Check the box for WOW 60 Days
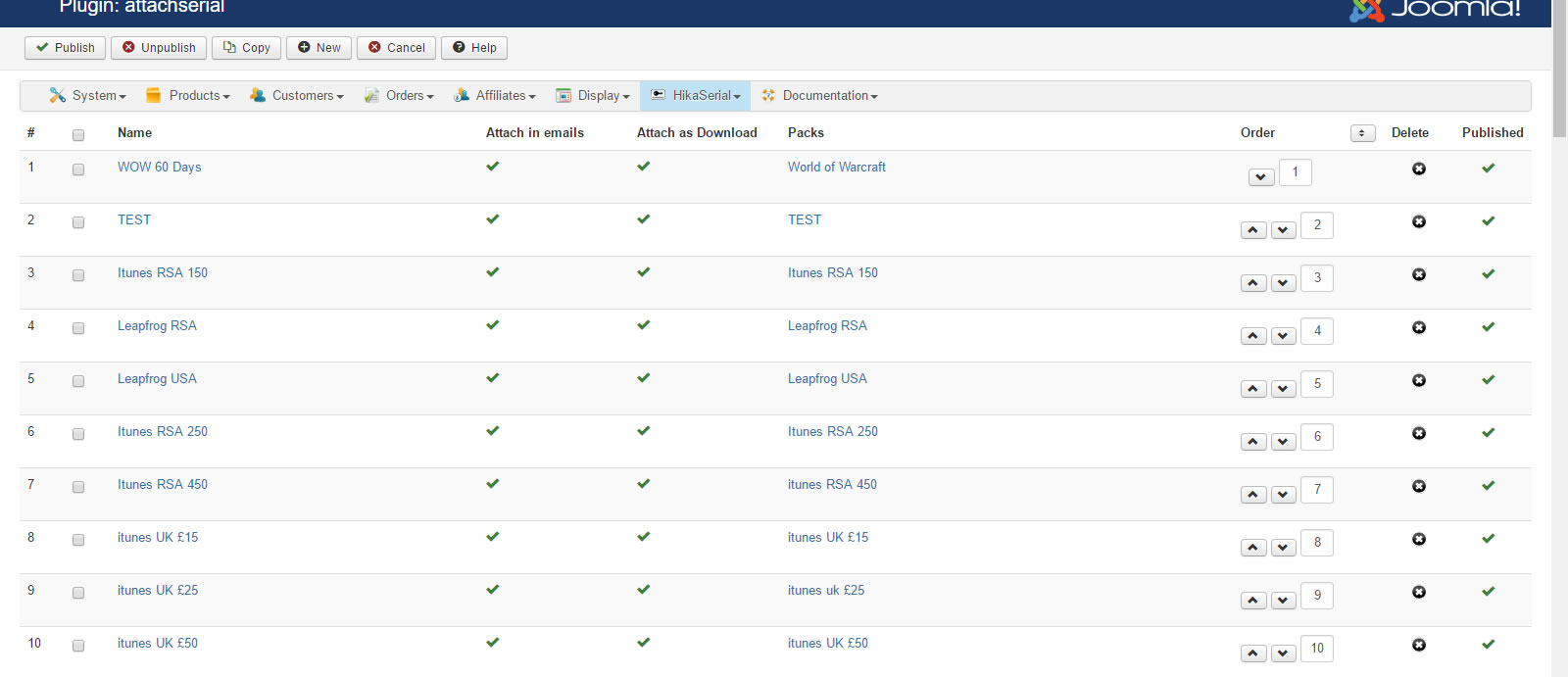Image resolution: width=1568 pixels, height=677 pixels. pos(78,169)
